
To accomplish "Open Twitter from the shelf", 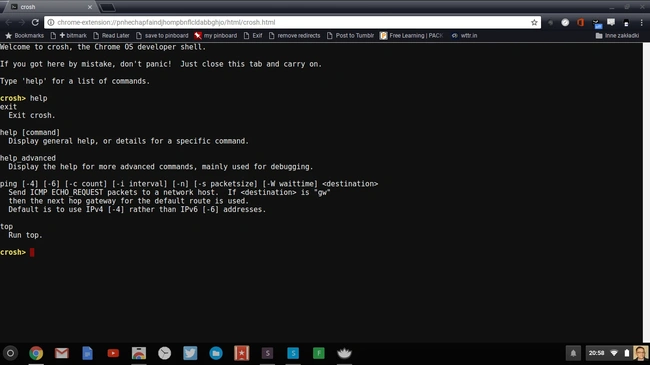I will (190, 353).
